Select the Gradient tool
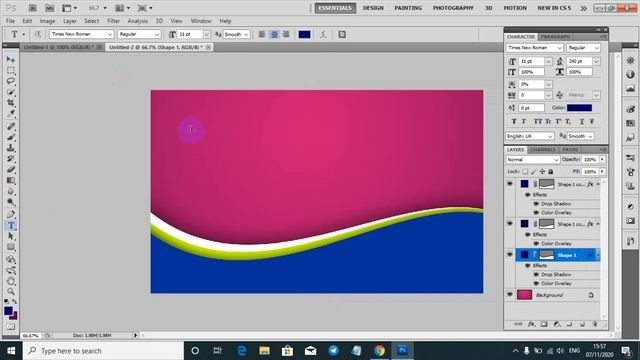Screen dimensions: 640x360 (11, 180)
